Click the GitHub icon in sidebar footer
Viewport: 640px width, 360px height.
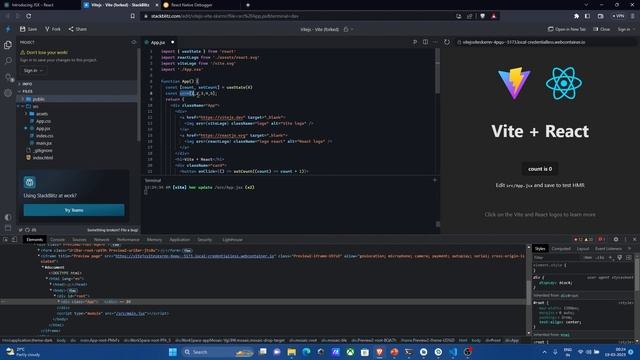[27, 230]
